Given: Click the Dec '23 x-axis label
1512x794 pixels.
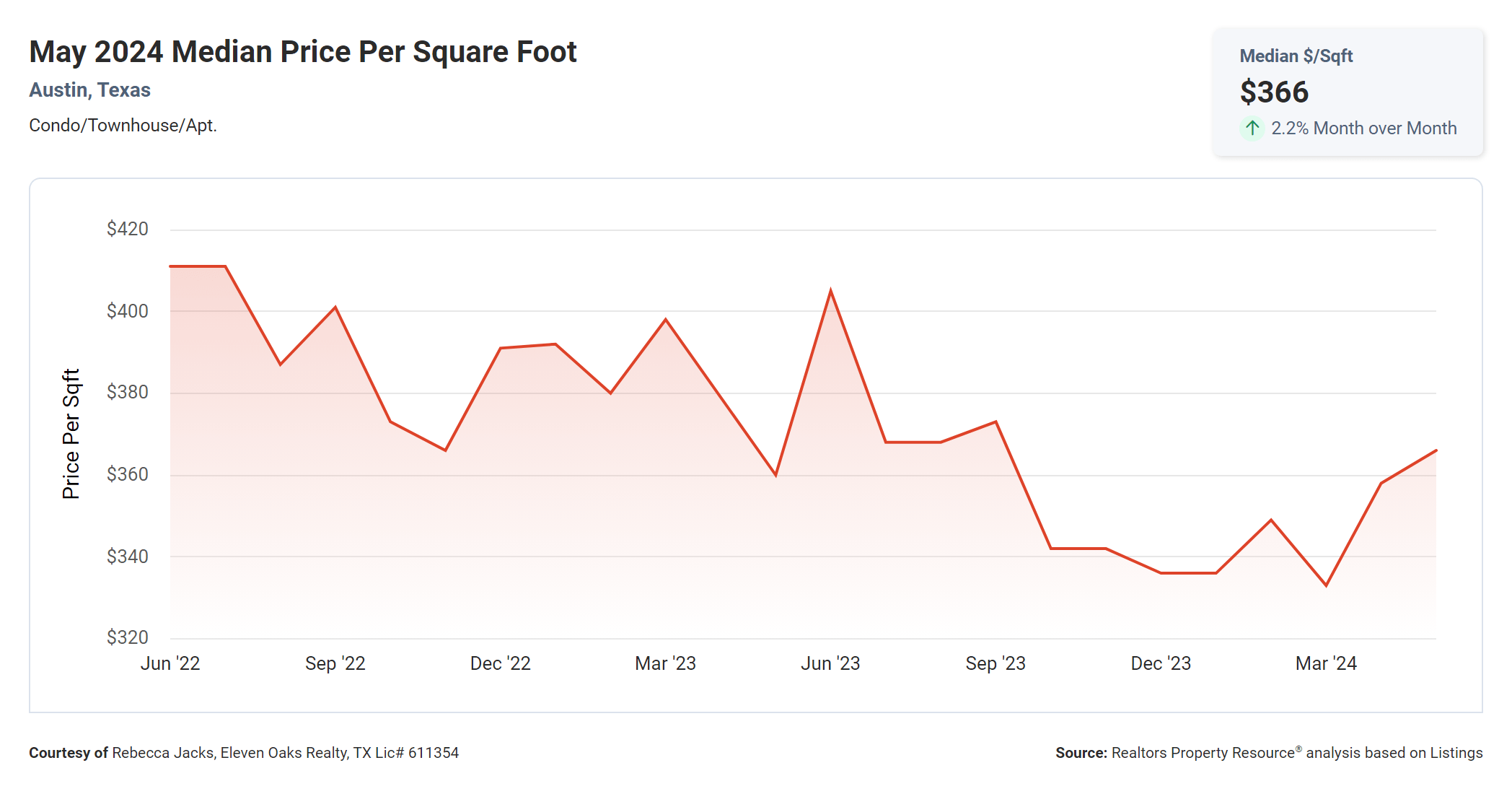Looking at the screenshot, I should tap(1161, 663).
